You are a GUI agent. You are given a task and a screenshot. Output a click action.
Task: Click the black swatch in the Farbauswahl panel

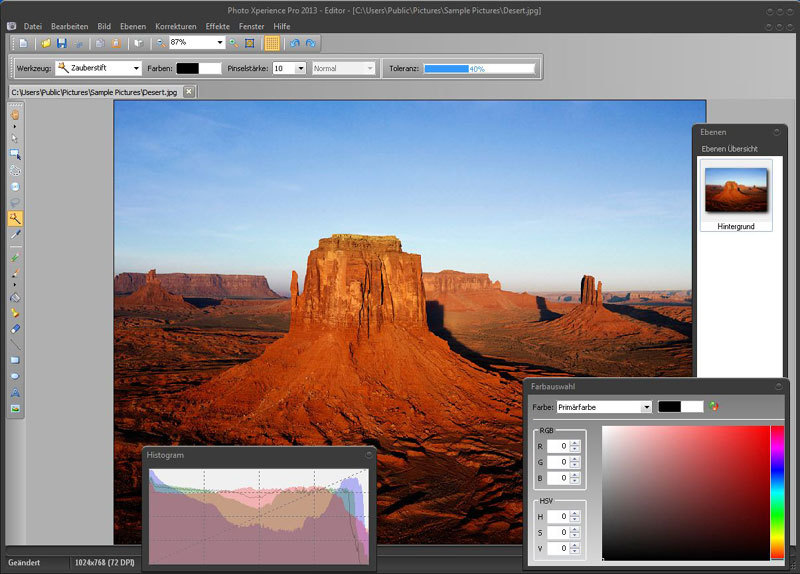(669, 407)
